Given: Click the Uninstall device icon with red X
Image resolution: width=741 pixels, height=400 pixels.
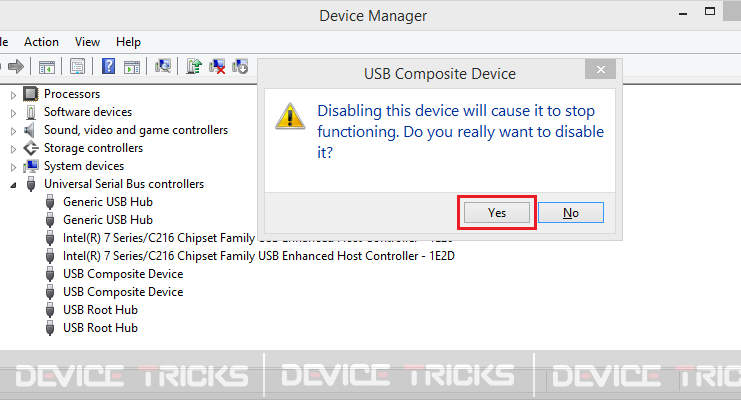Looking at the screenshot, I should click(217, 66).
